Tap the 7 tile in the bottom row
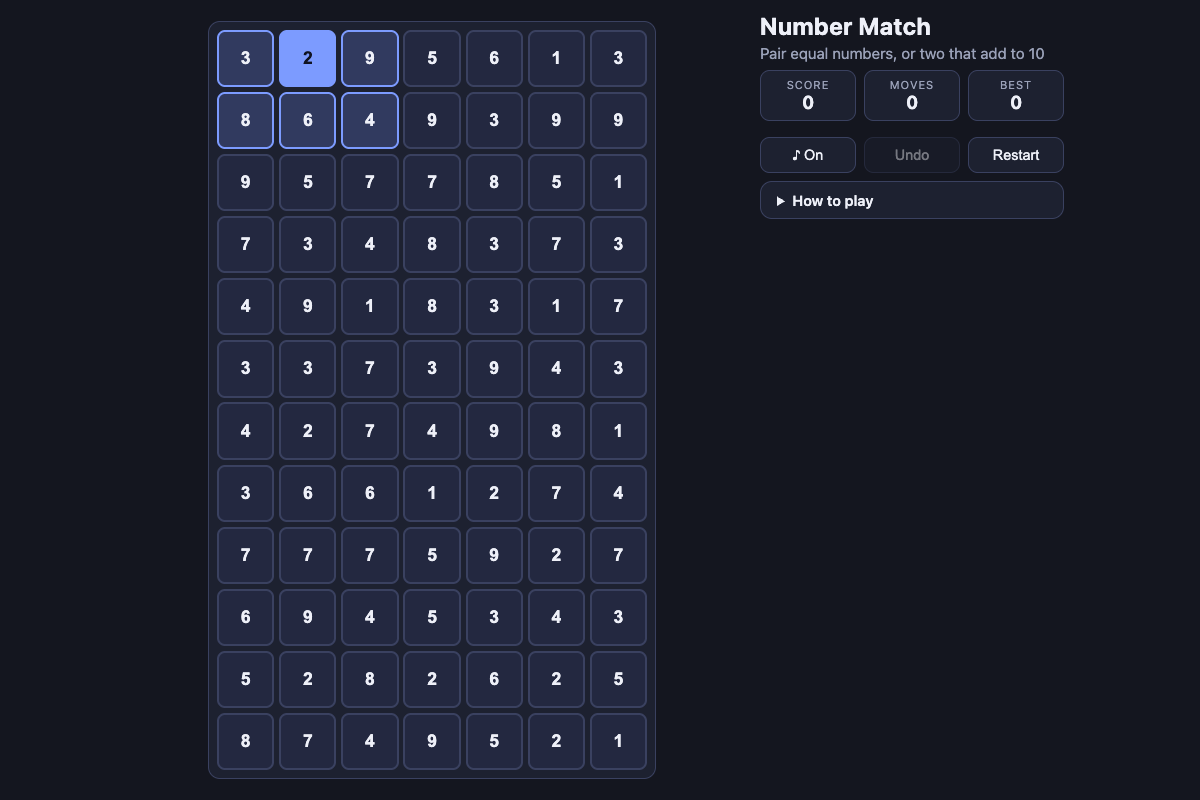The height and width of the screenshot is (800, 1200). pyautogui.click(x=308, y=741)
